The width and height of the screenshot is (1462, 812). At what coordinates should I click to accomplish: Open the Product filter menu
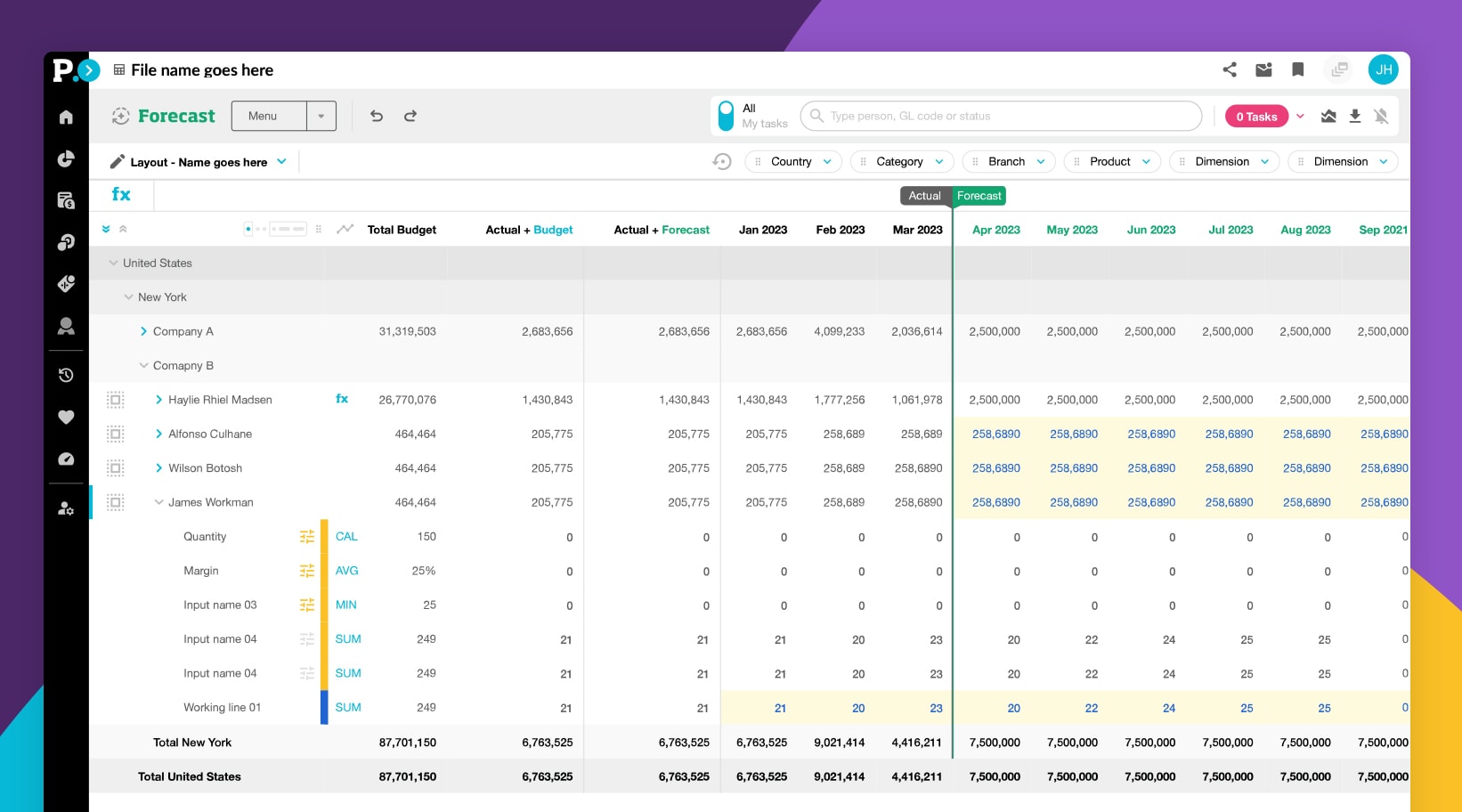click(x=1111, y=161)
